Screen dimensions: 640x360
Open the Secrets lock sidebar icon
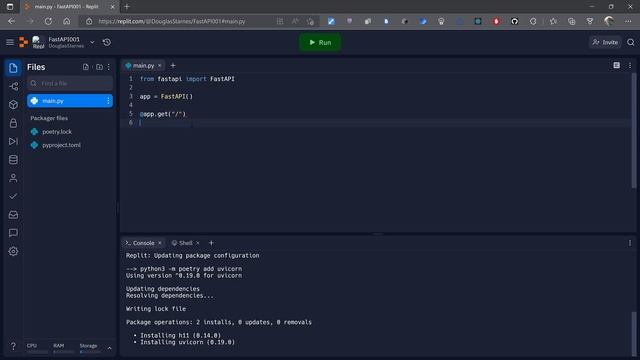tap(13, 123)
